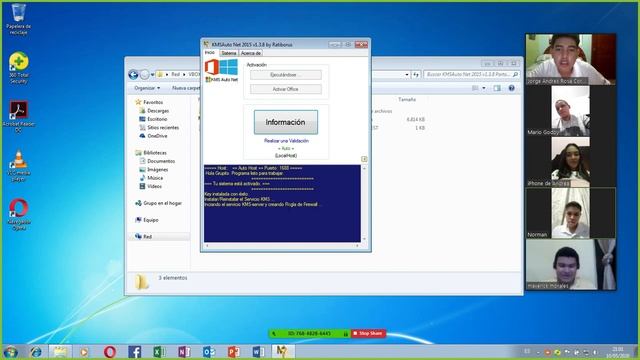The width and height of the screenshot is (640, 360).
Task: Click the Tamaño column header
Action: coord(407,100)
